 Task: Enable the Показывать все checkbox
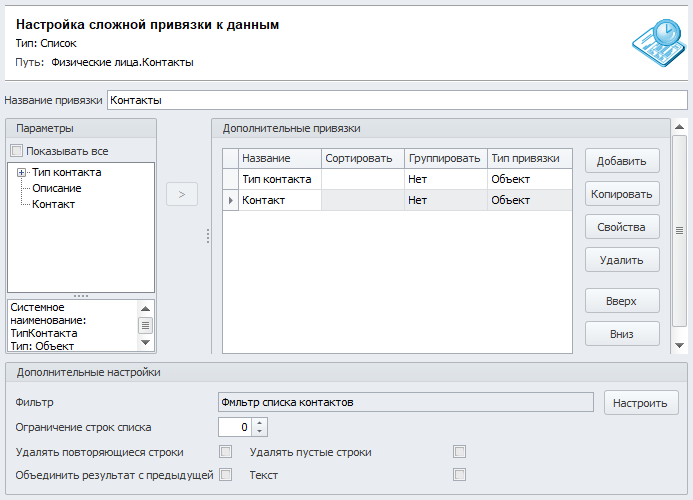pyautogui.click(x=17, y=151)
